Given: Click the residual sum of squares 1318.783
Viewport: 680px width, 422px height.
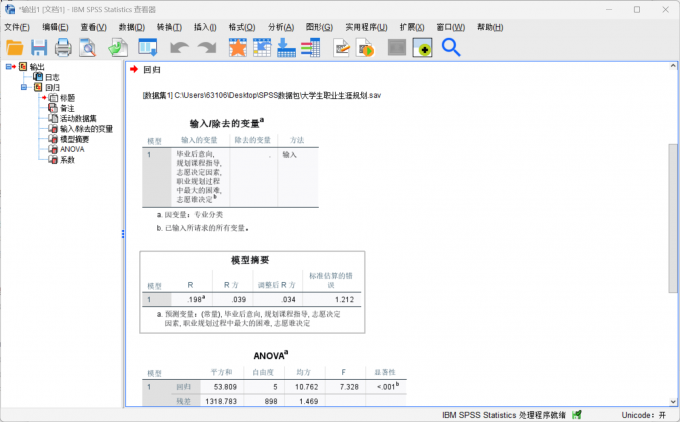Looking at the screenshot, I should point(221,401).
